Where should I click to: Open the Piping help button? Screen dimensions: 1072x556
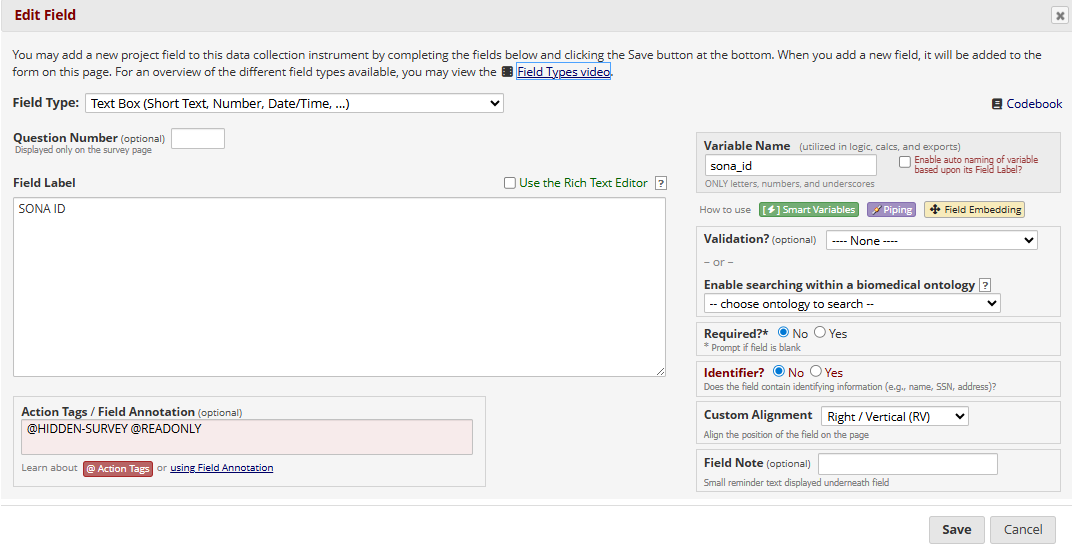[x=891, y=210]
